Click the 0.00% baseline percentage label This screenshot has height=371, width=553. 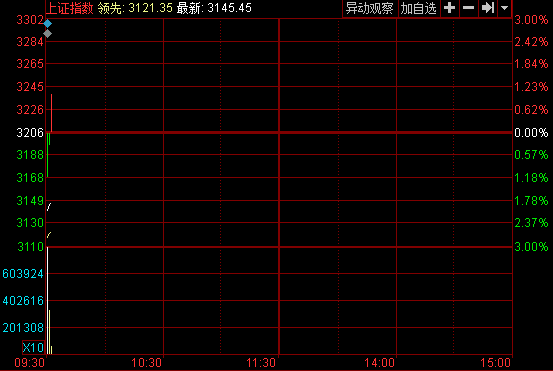531,133
